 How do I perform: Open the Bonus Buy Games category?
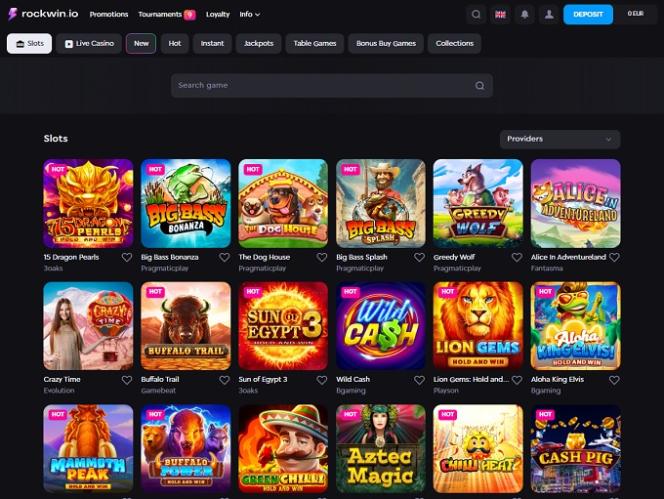(x=386, y=44)
